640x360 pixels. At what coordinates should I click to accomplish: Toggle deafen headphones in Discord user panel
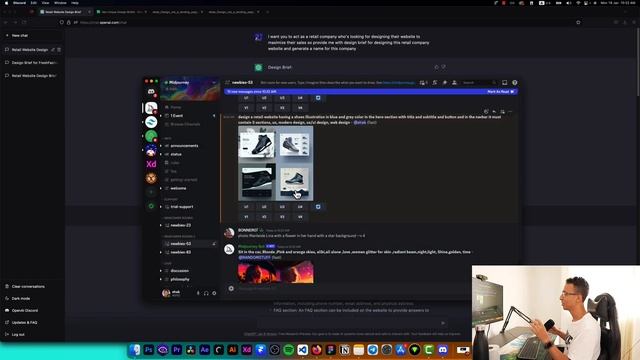(x=206, y=293)
